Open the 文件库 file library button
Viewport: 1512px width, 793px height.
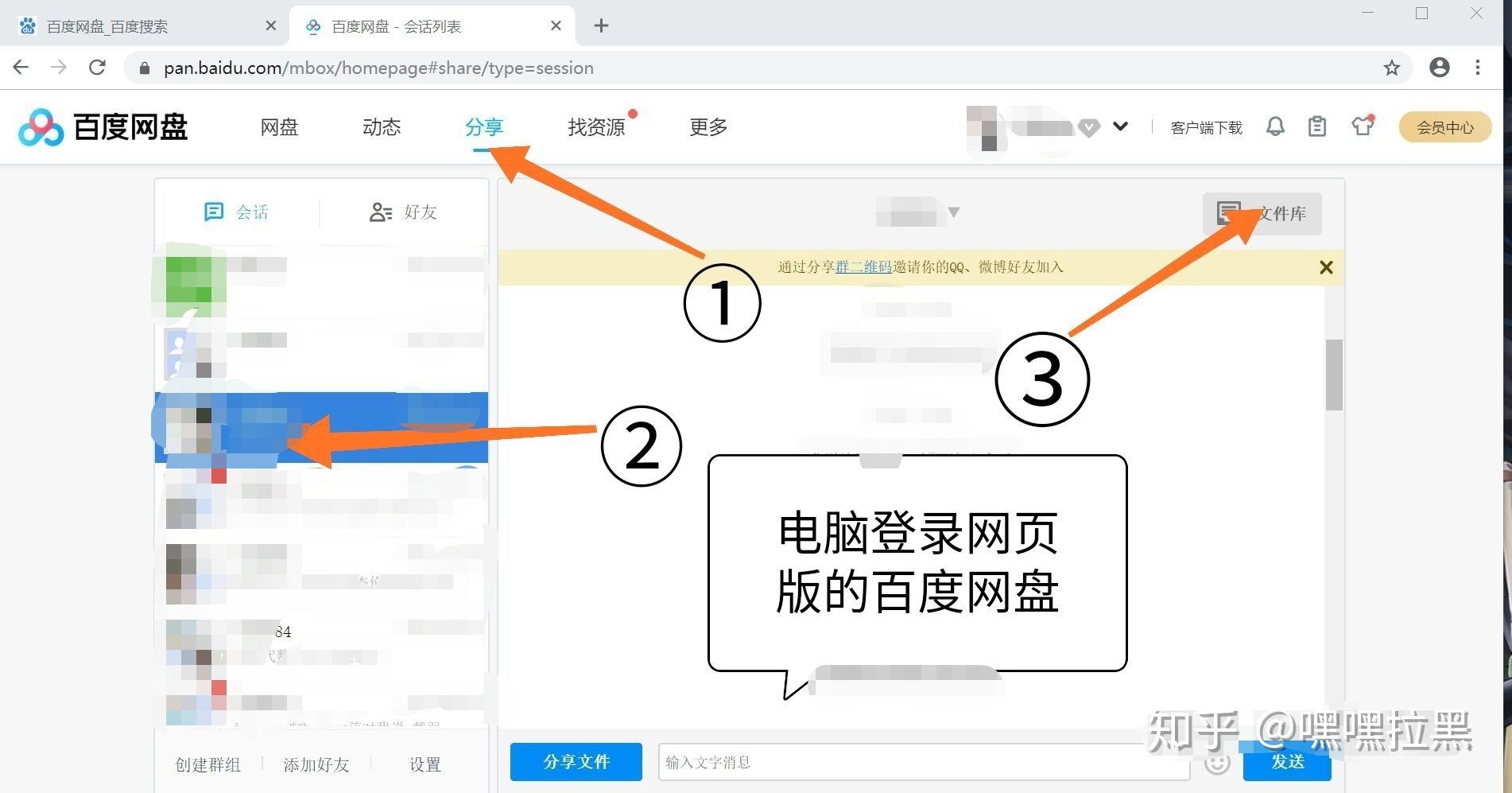(x=1262, y=213)
